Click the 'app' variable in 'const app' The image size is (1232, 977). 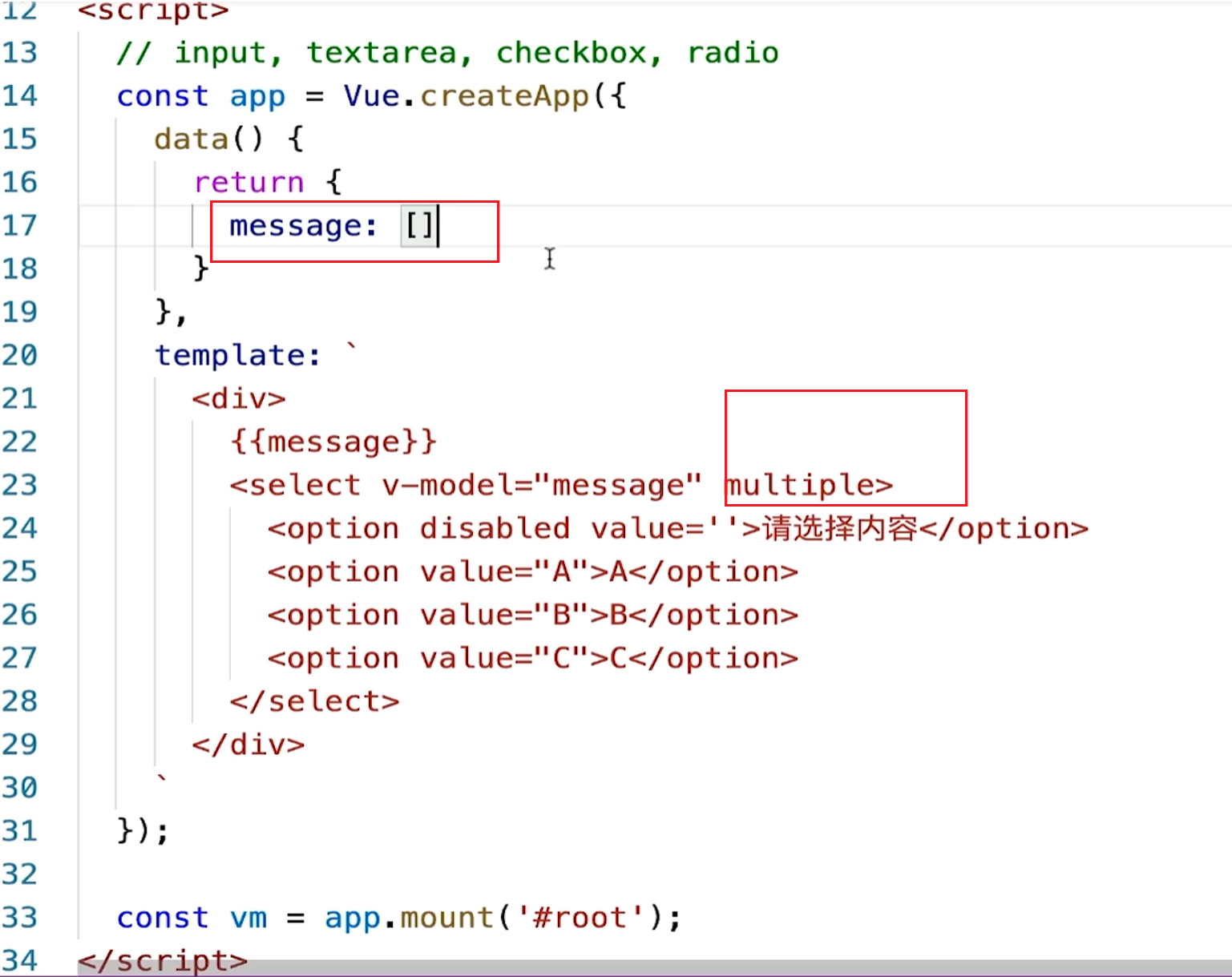[x=257, y=98]
